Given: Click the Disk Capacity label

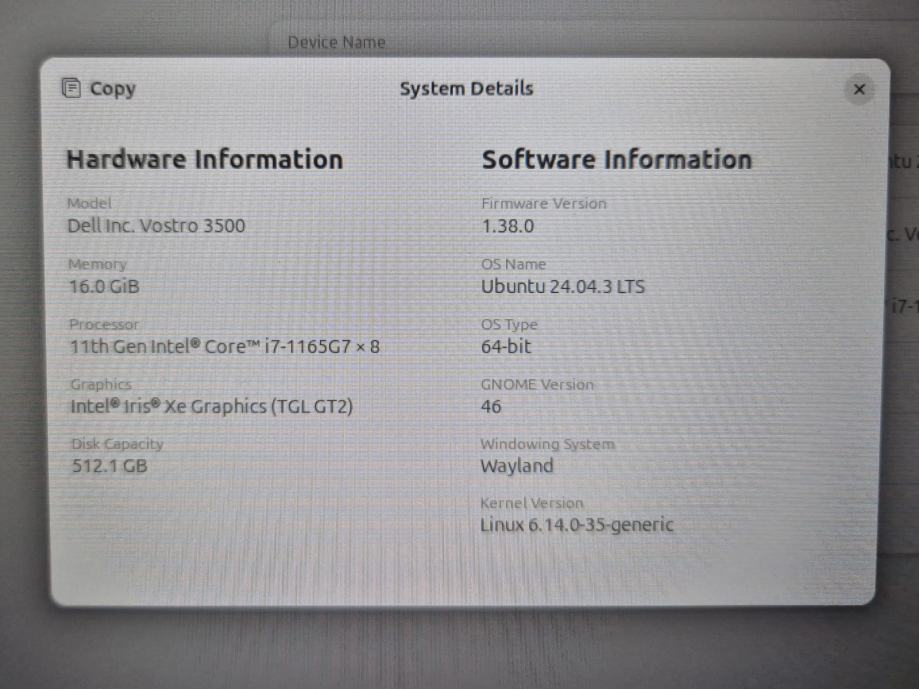Looking at the screenshot, I should (x=117, y=444).
